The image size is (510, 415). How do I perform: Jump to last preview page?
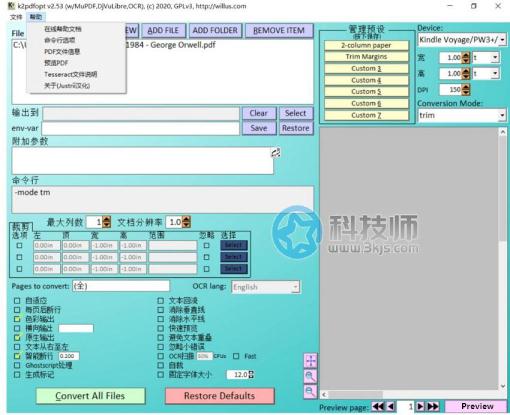click(x=433, y=406)
